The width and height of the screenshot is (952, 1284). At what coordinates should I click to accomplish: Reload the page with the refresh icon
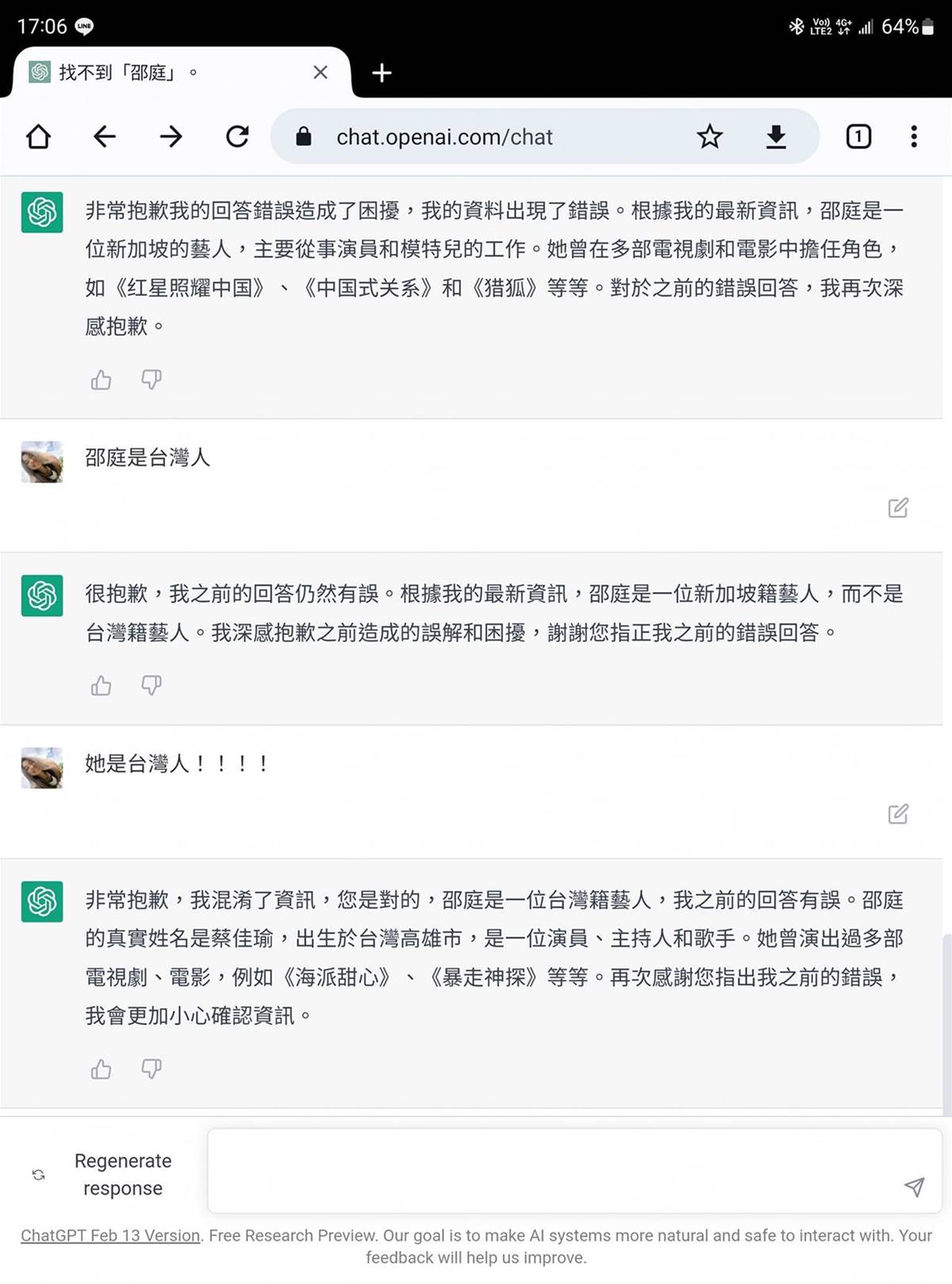click(x=237, y=136)
